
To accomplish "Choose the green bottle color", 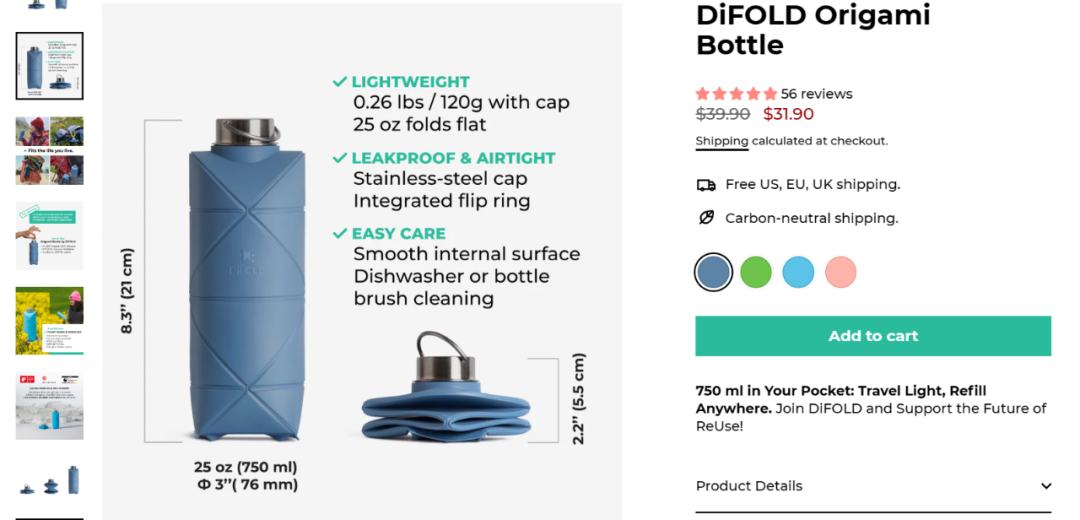I will pyautogui.click(x=756, y=272).
